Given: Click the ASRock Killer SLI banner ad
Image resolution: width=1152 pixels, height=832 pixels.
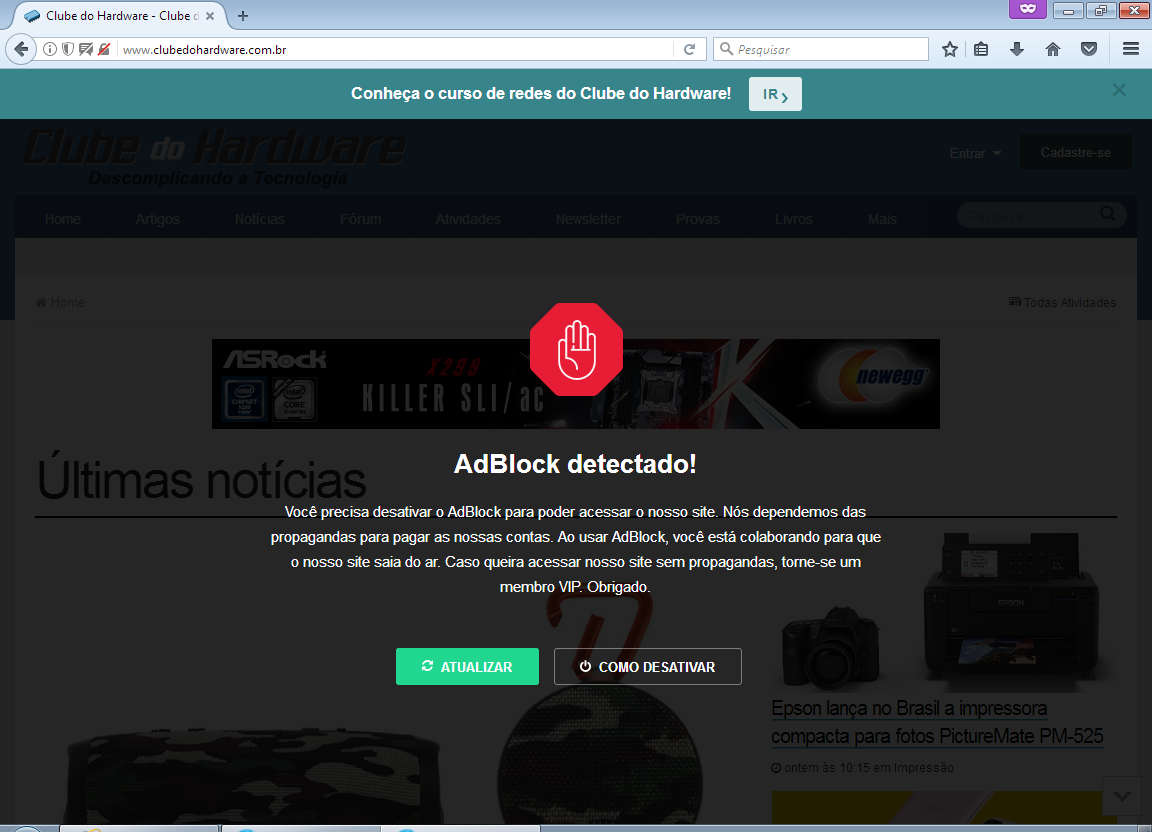Looking at the screenshot, I should [575, 384].
